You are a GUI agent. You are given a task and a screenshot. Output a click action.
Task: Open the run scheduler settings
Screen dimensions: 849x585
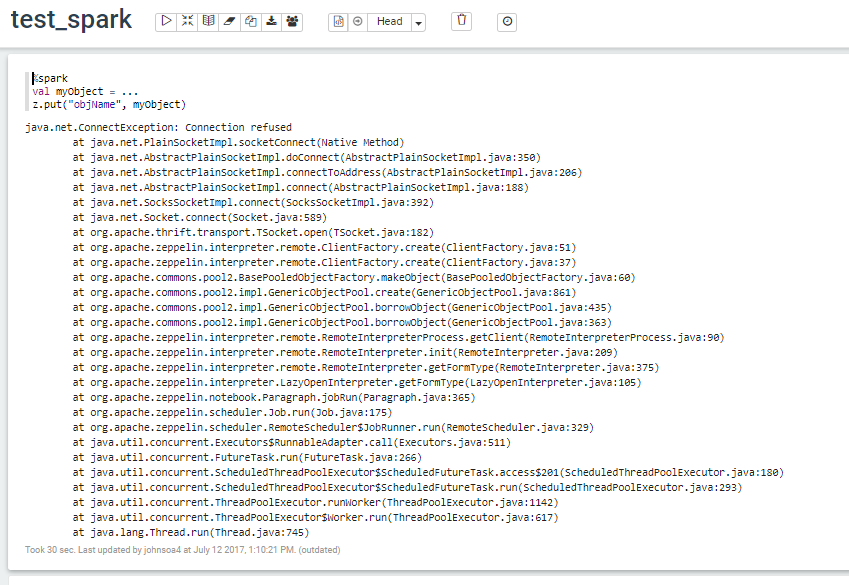(x=507, y=21)
